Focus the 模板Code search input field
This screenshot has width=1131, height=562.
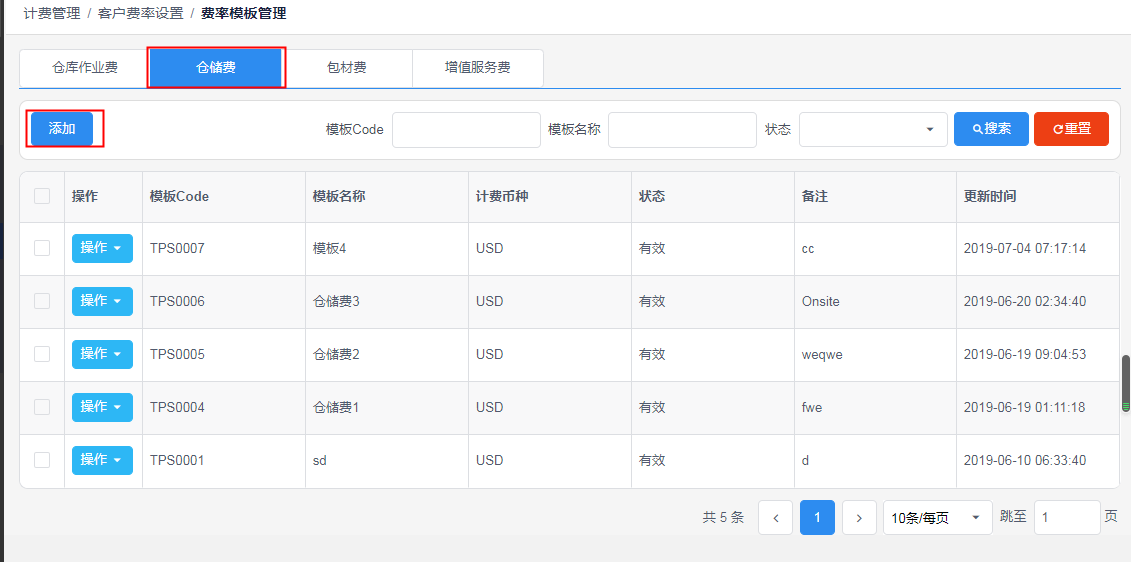466,130
